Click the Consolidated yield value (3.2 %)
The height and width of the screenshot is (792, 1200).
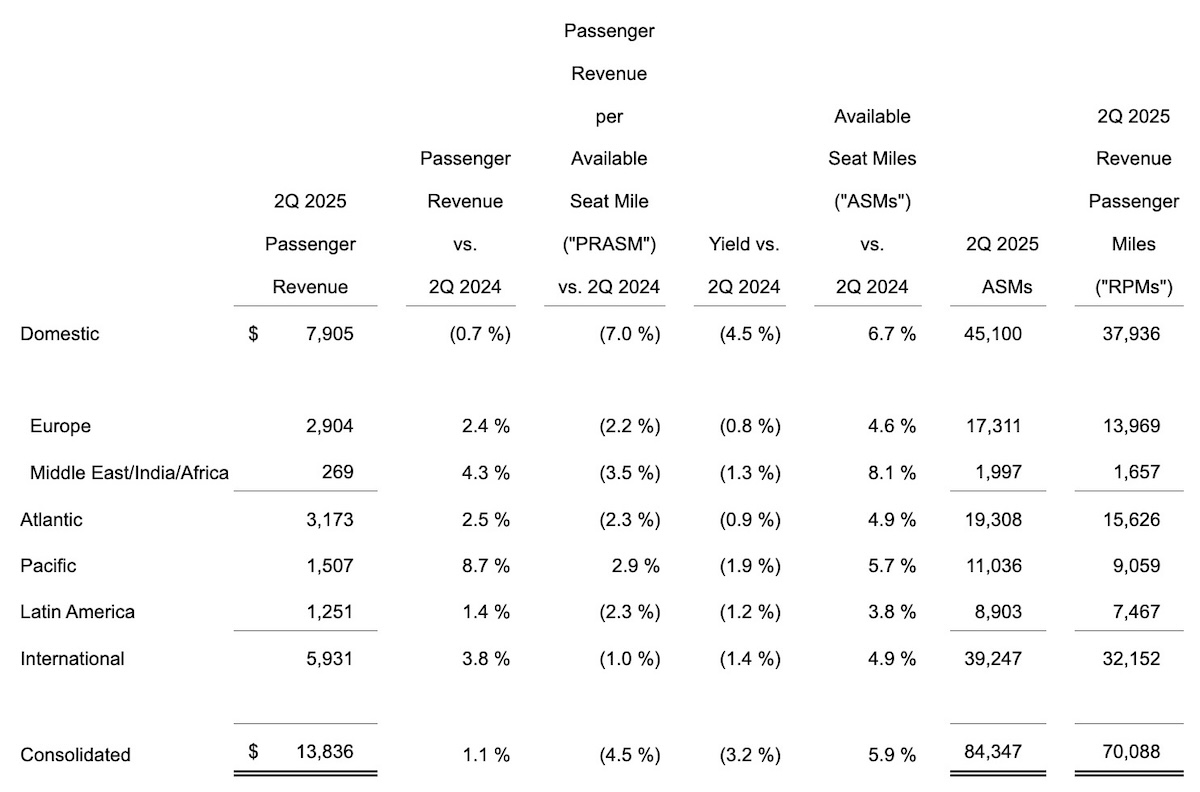749,754
